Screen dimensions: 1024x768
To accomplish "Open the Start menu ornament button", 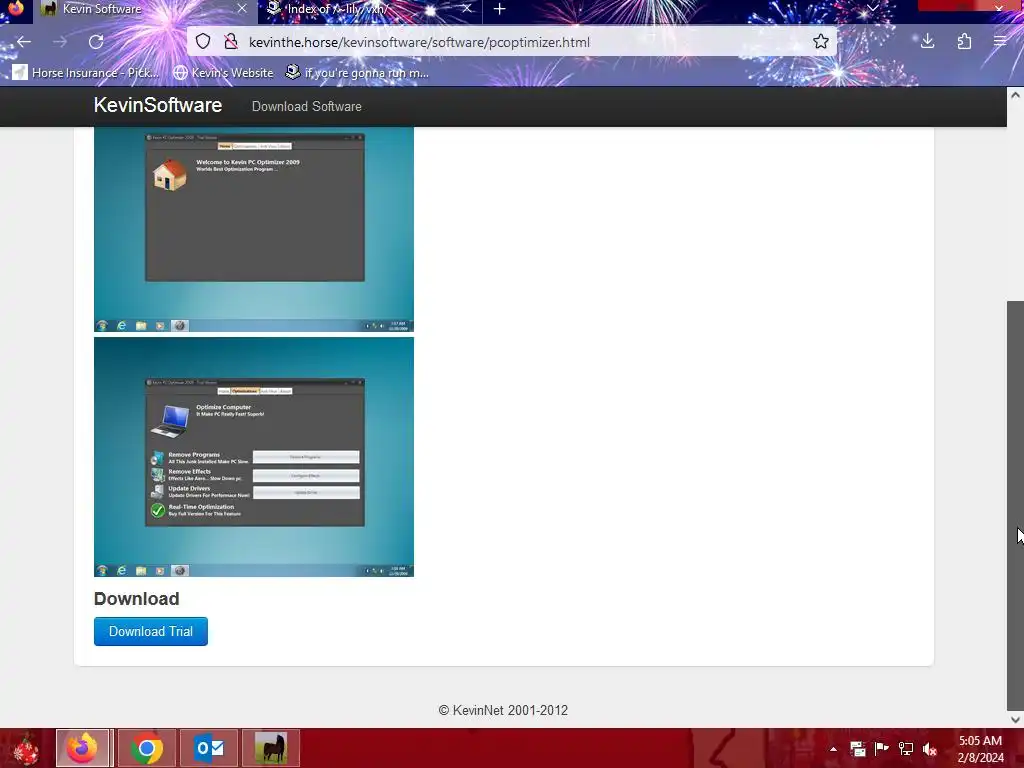I will tap(25, 748).
